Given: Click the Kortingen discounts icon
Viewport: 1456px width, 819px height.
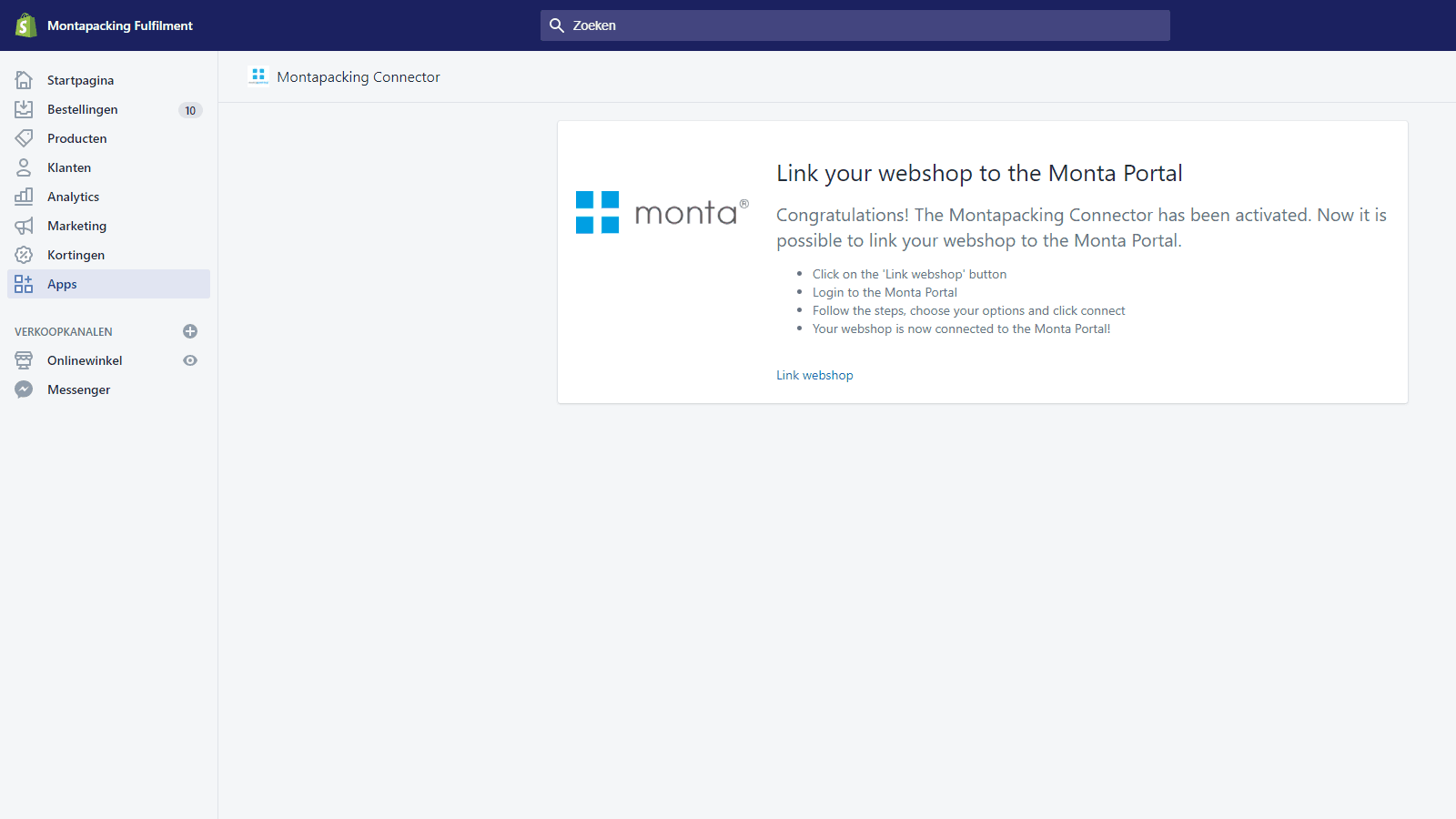Looking at the screenshot, I should (24, 255).
